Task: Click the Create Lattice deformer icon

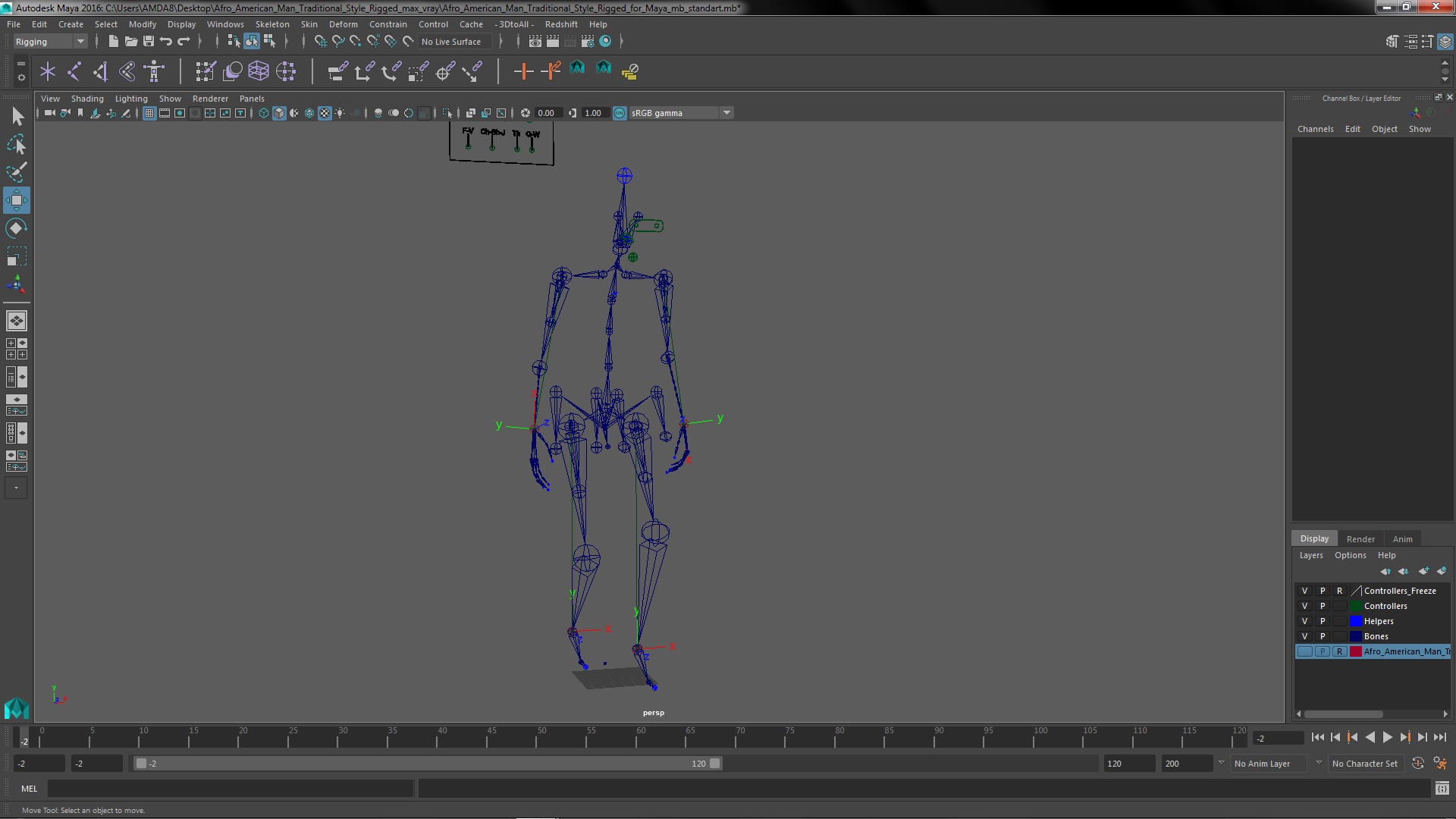Action: pos(259,71)
